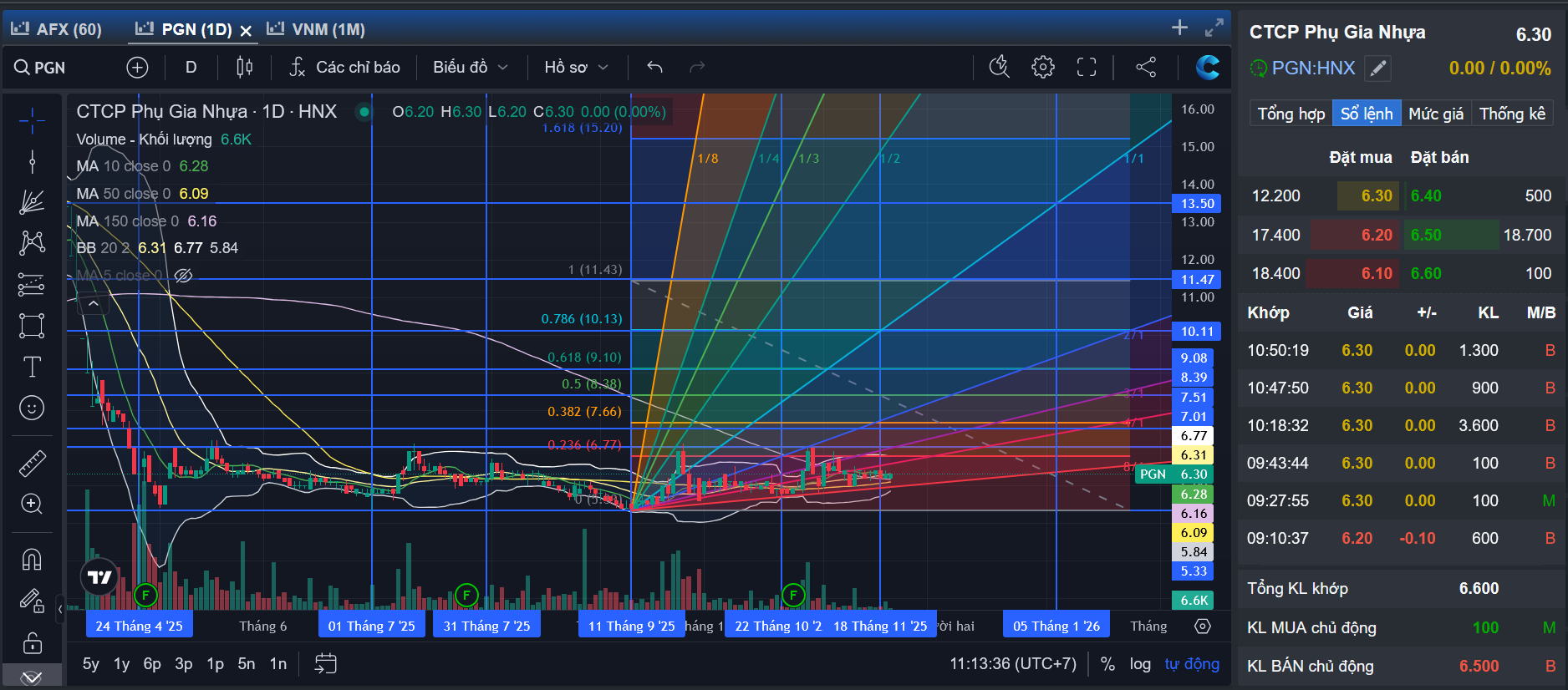Set the time range to 6p

(x=152, y=664)
